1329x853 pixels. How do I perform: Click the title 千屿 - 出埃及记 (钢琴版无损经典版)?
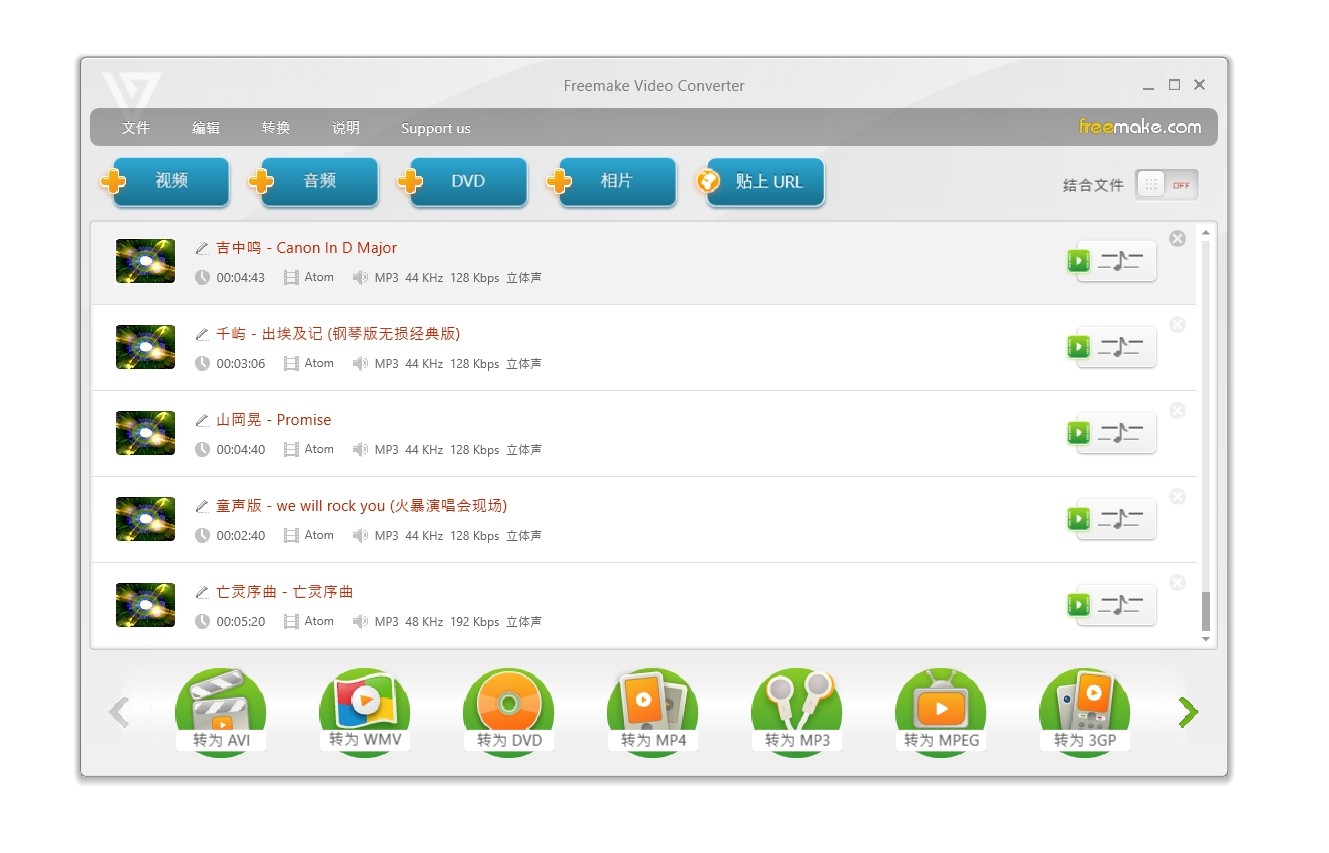pyautogui.click(x=338, y=334)
